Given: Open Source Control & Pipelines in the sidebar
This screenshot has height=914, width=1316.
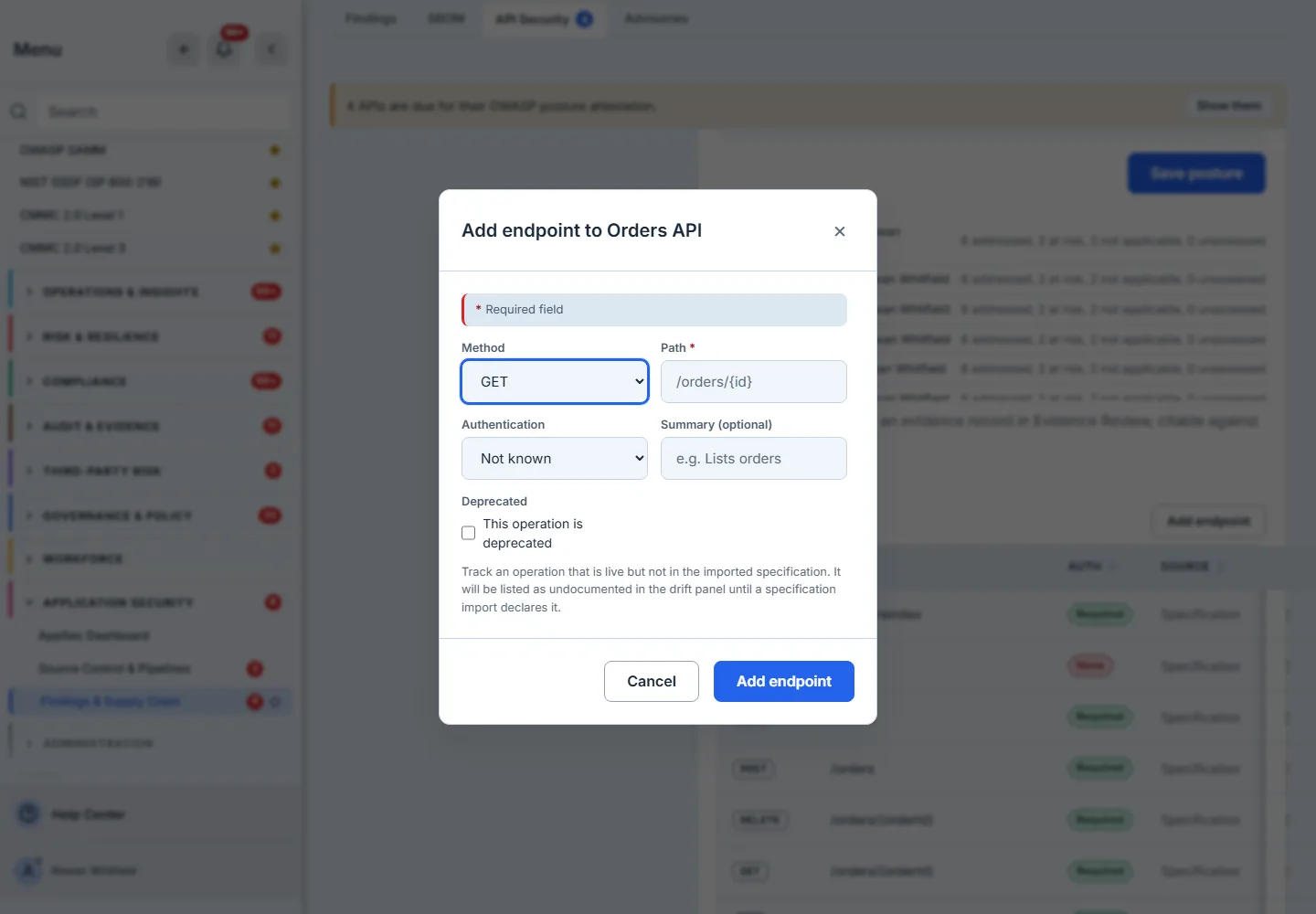Looking at the screenshot, I should [x=114, y=668].
